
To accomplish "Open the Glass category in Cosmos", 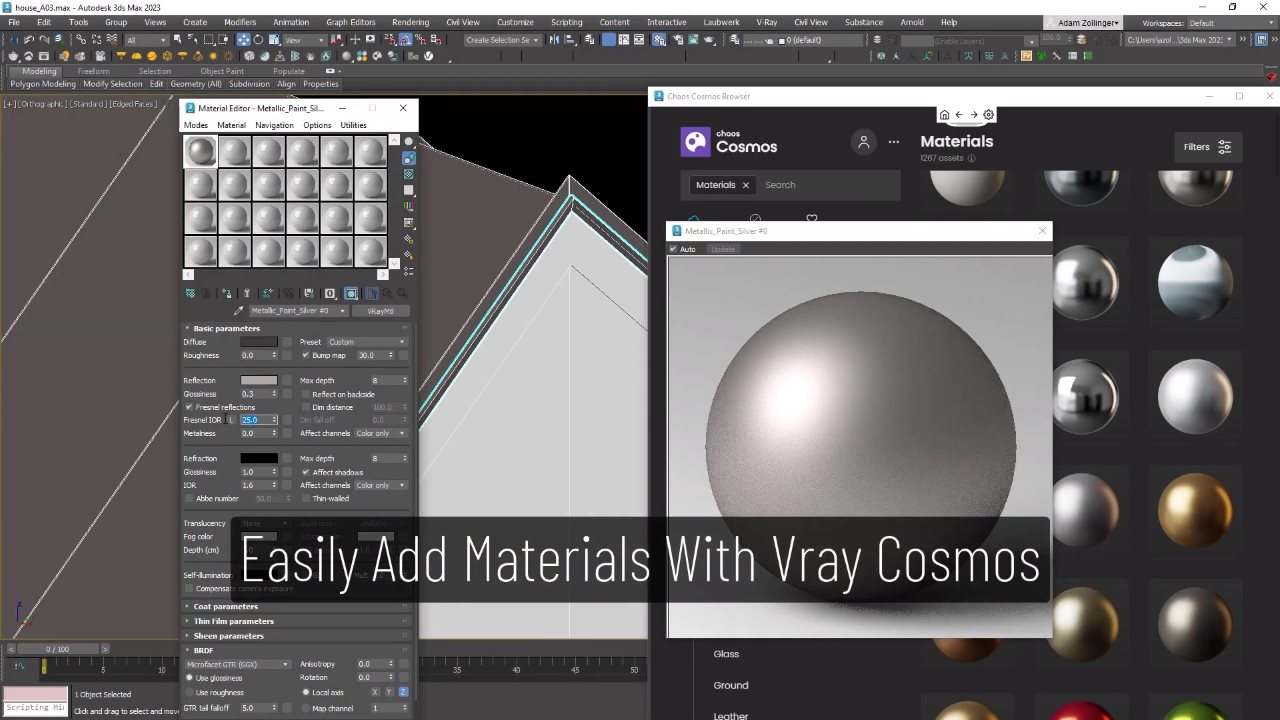I will pyautogui.click(x=726, y=654).
